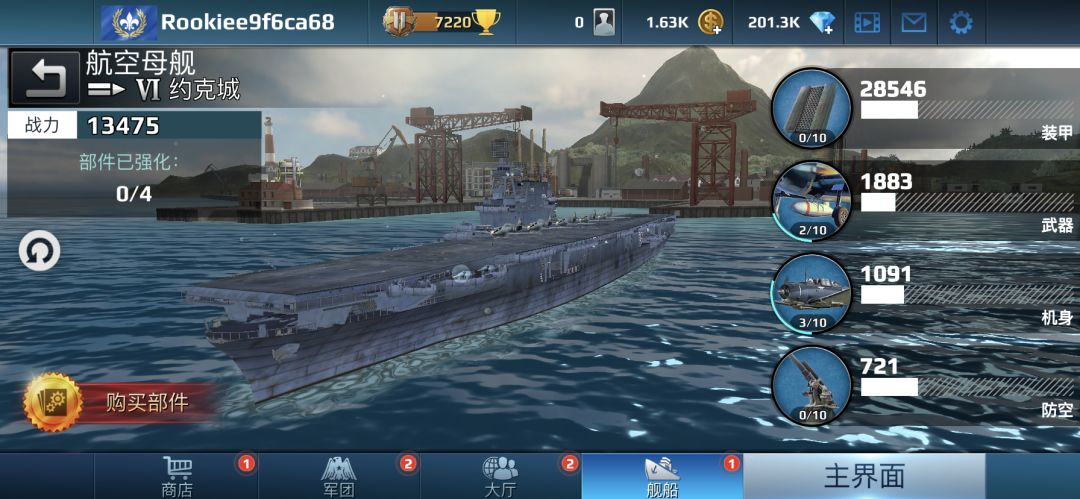Select the weapon (武器) torpedo plane icon

click(x=812, y=201)
